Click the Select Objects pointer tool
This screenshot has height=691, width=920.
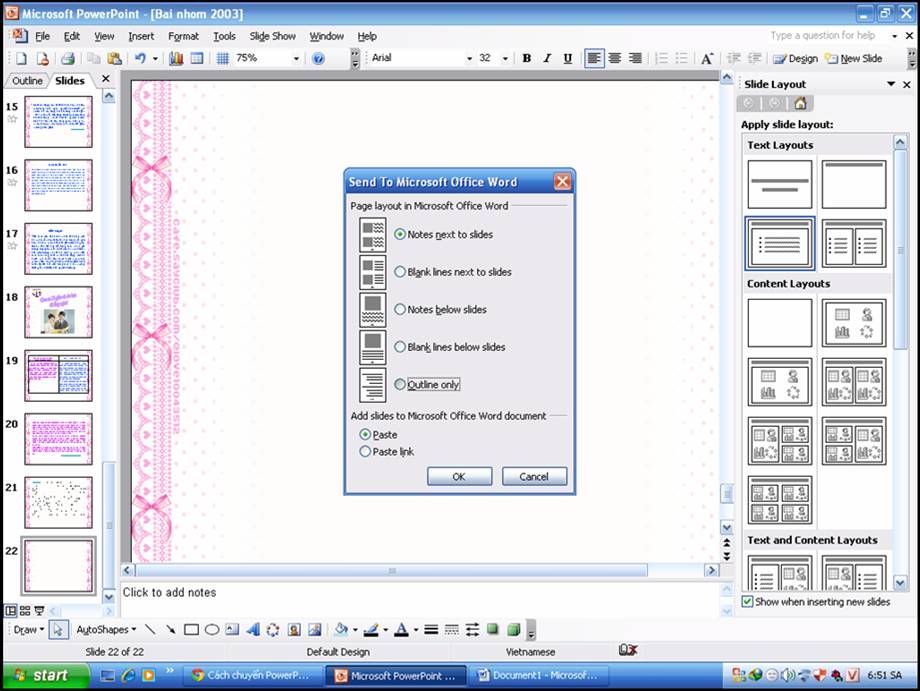pyautogui.click(x=58, y=629)
